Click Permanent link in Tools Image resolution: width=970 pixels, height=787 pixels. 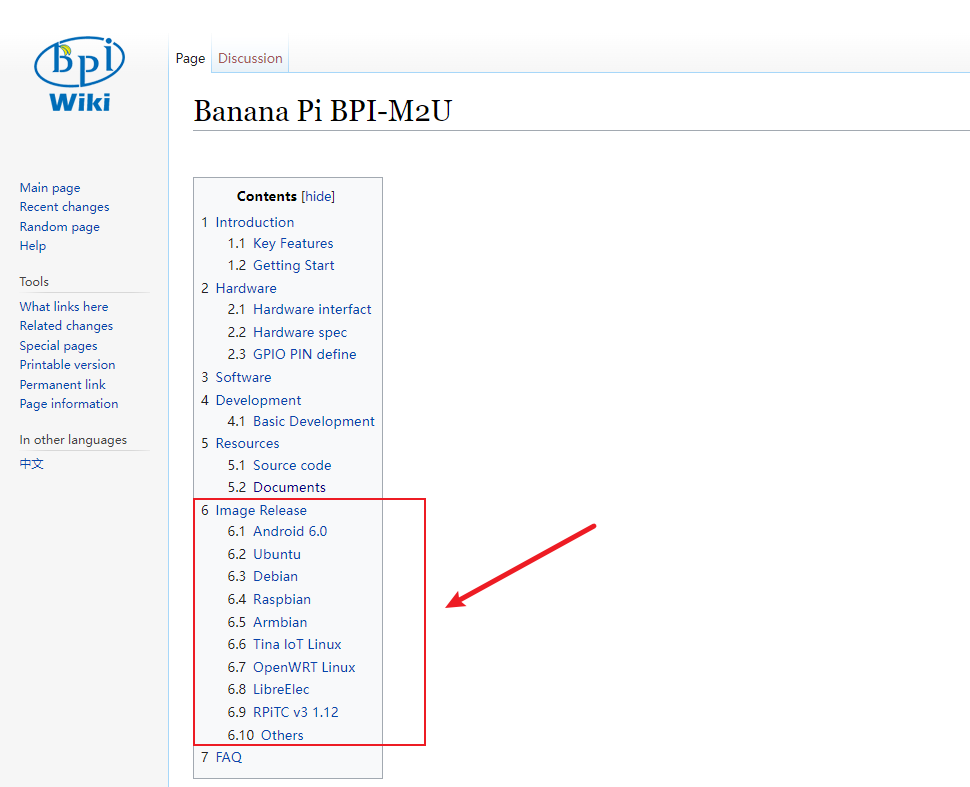(62, 384)
